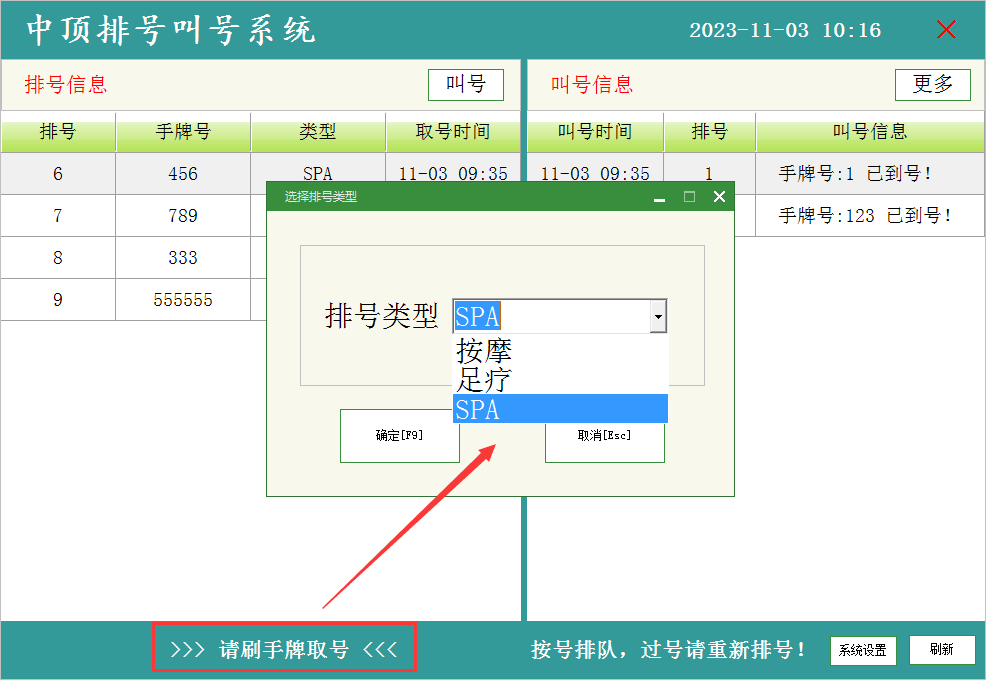
Task: Open the 更多 call records button
Action: 932,85
